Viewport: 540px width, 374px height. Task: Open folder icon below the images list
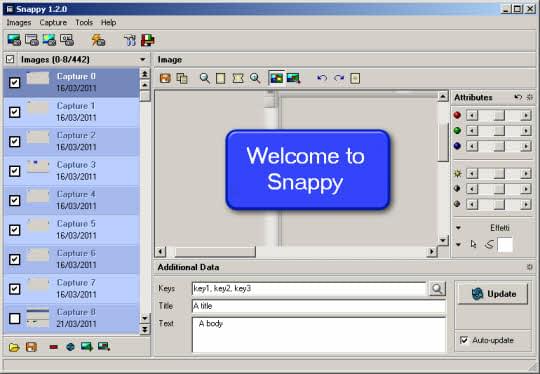pyautogui.click(x=14, y=347)
